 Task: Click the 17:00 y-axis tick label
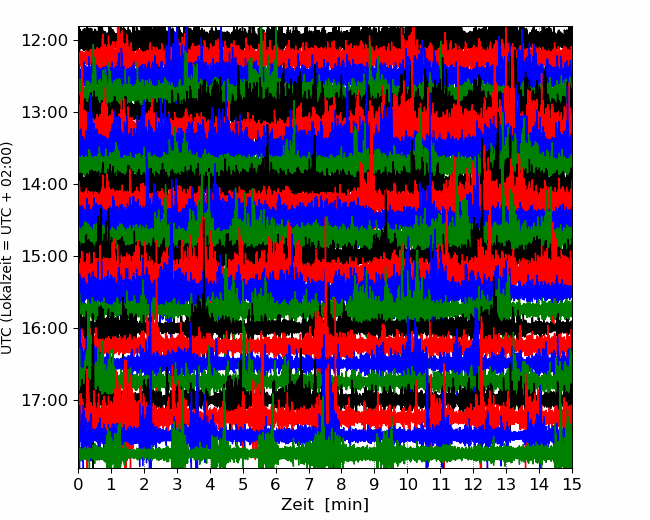pos(44,400)
